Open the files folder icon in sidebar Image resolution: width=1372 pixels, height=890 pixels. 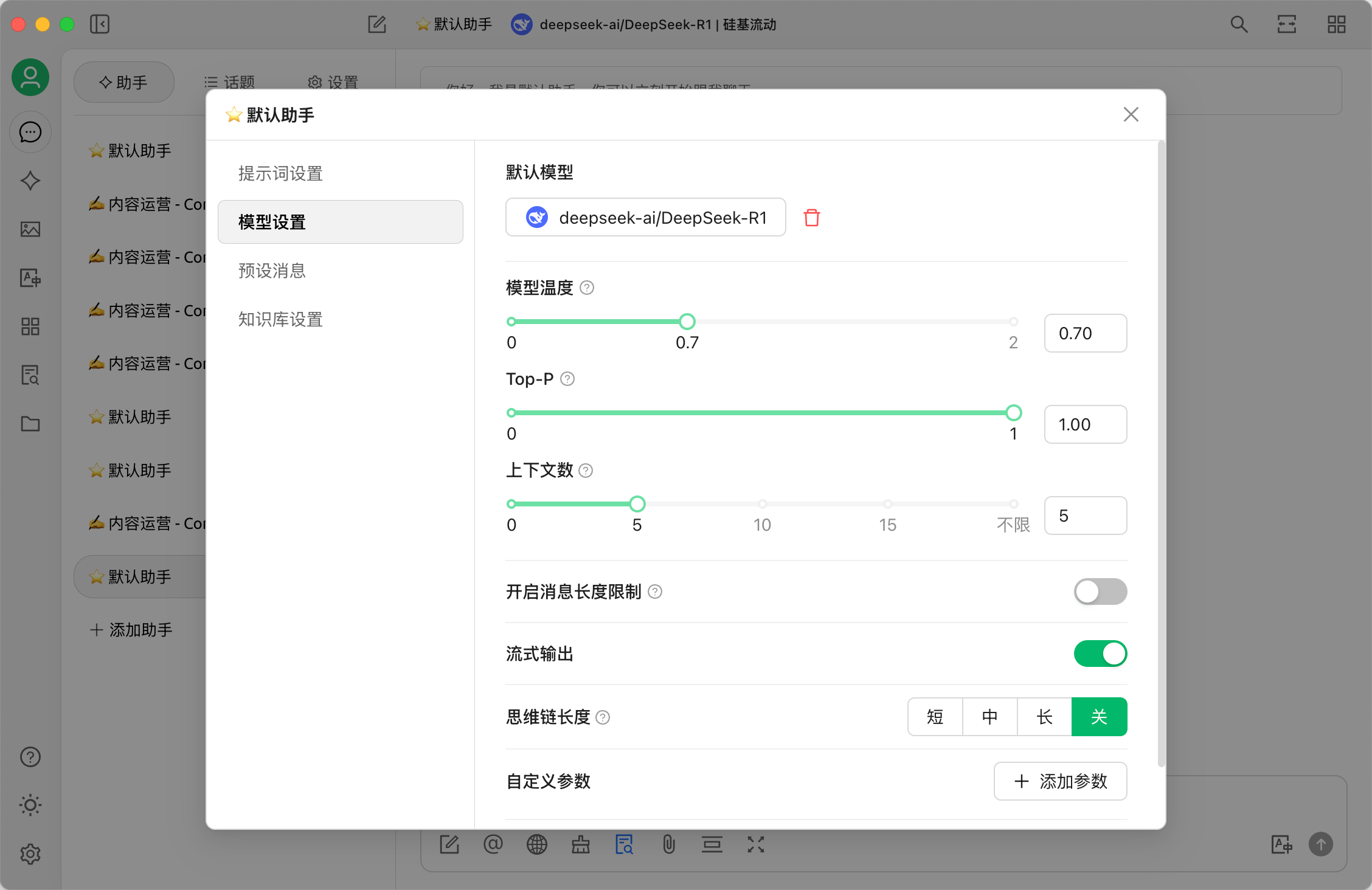click(30, 424)
